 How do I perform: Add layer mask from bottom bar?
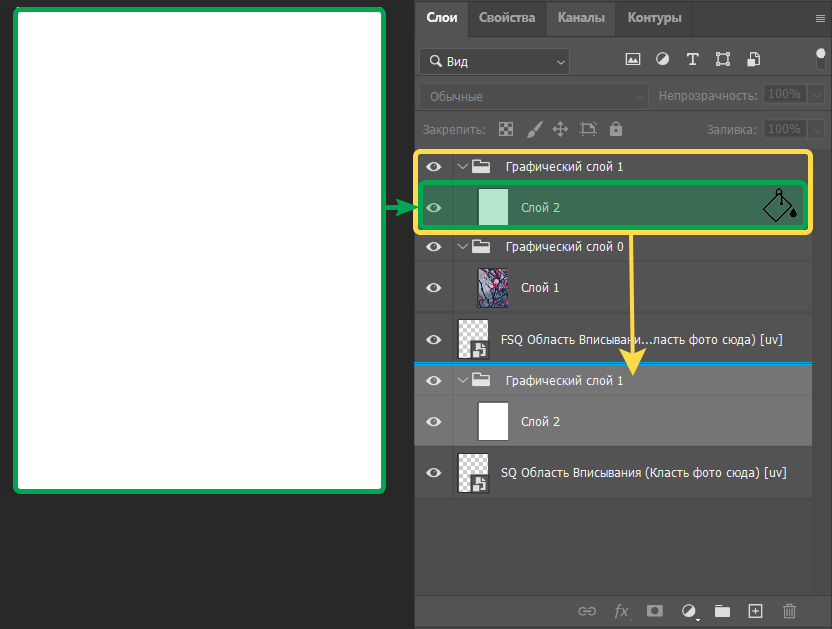(654, 610)
